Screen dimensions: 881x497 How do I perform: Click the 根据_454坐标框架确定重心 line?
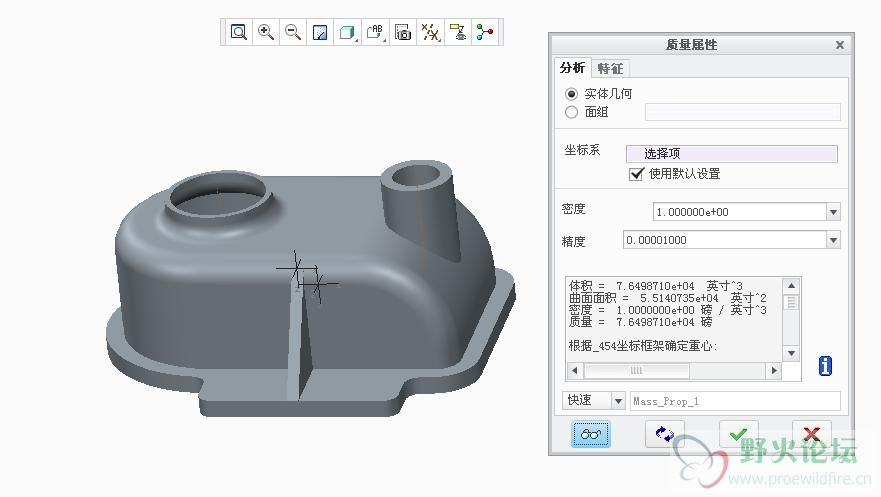pyautogui.click(x=643, y=346)
